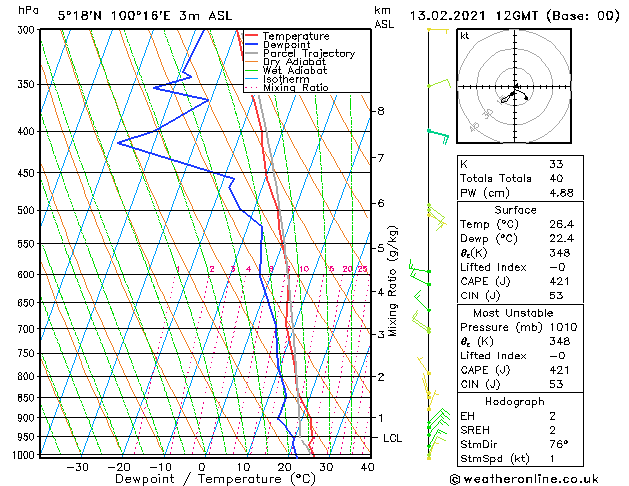Click the Surface section heading
This screenshot has width=629, height=486.
coord(515,210)
